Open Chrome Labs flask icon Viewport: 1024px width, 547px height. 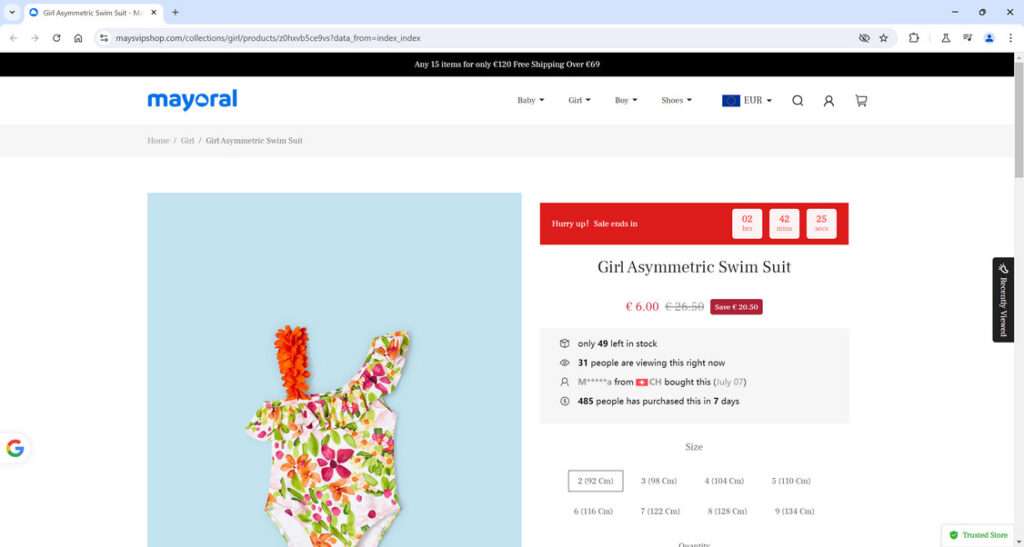tap(945, 38)
